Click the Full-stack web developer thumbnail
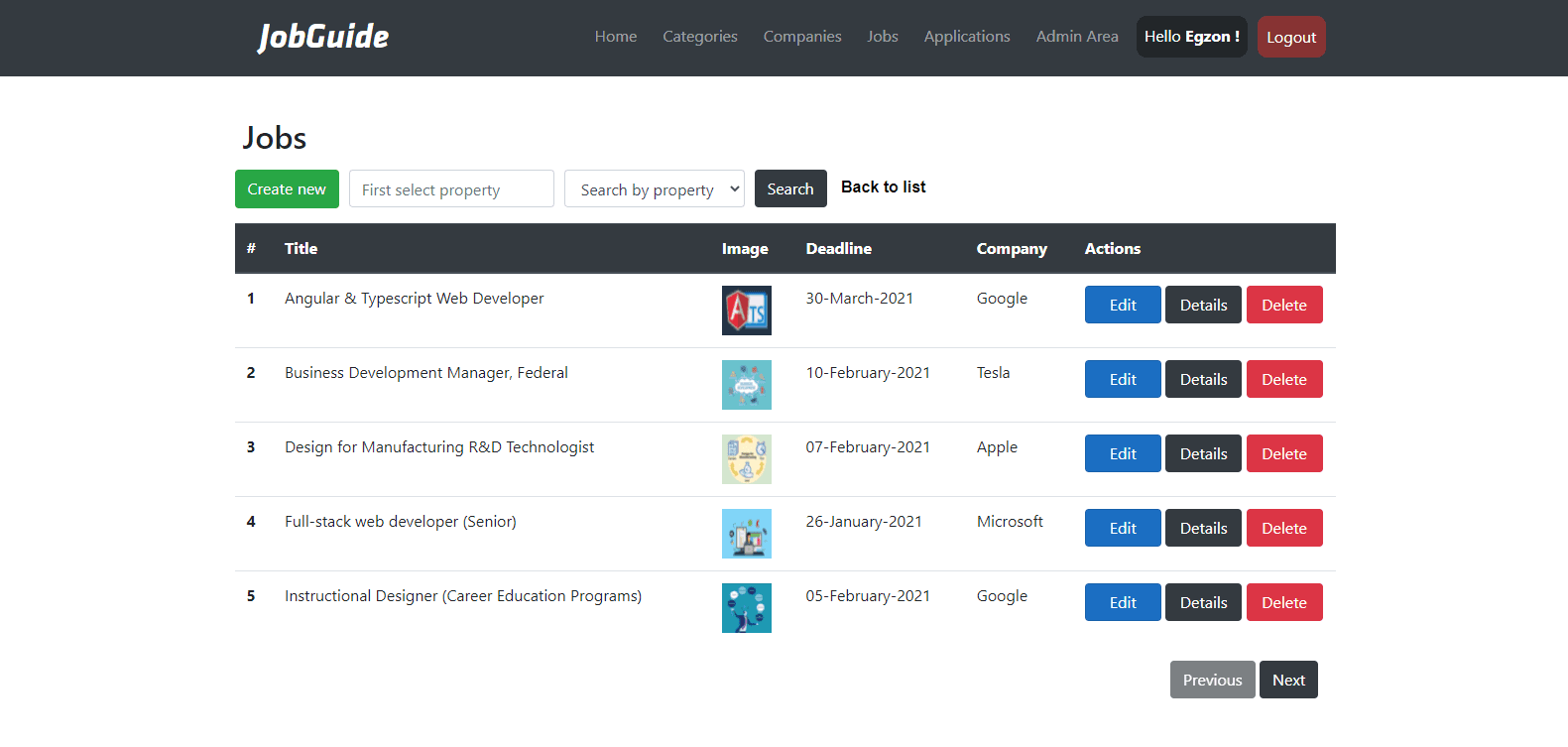The height and width of the screenshot is (747, 1568). (x=746, y=534)
